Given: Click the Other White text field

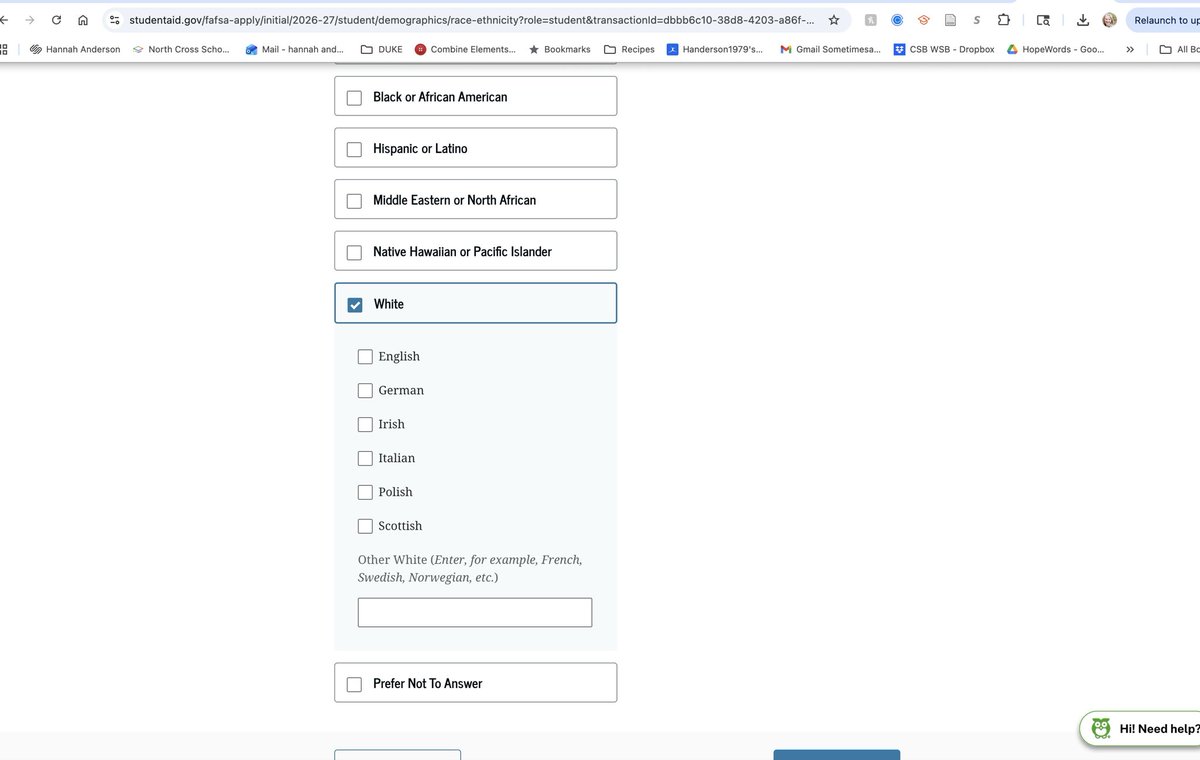Looking at the screenshot, I should [x=475, y=613].
